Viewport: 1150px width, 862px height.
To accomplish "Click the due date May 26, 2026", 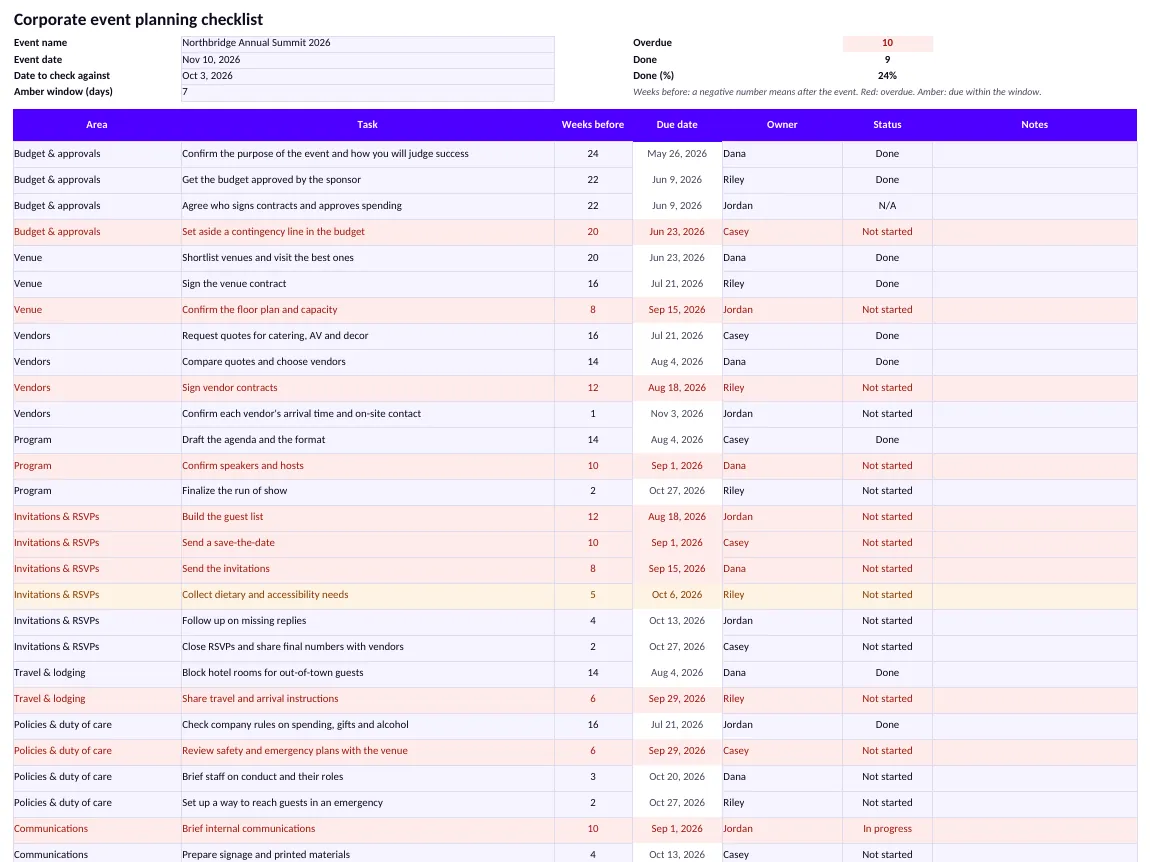I will click(x=677, y=154).
